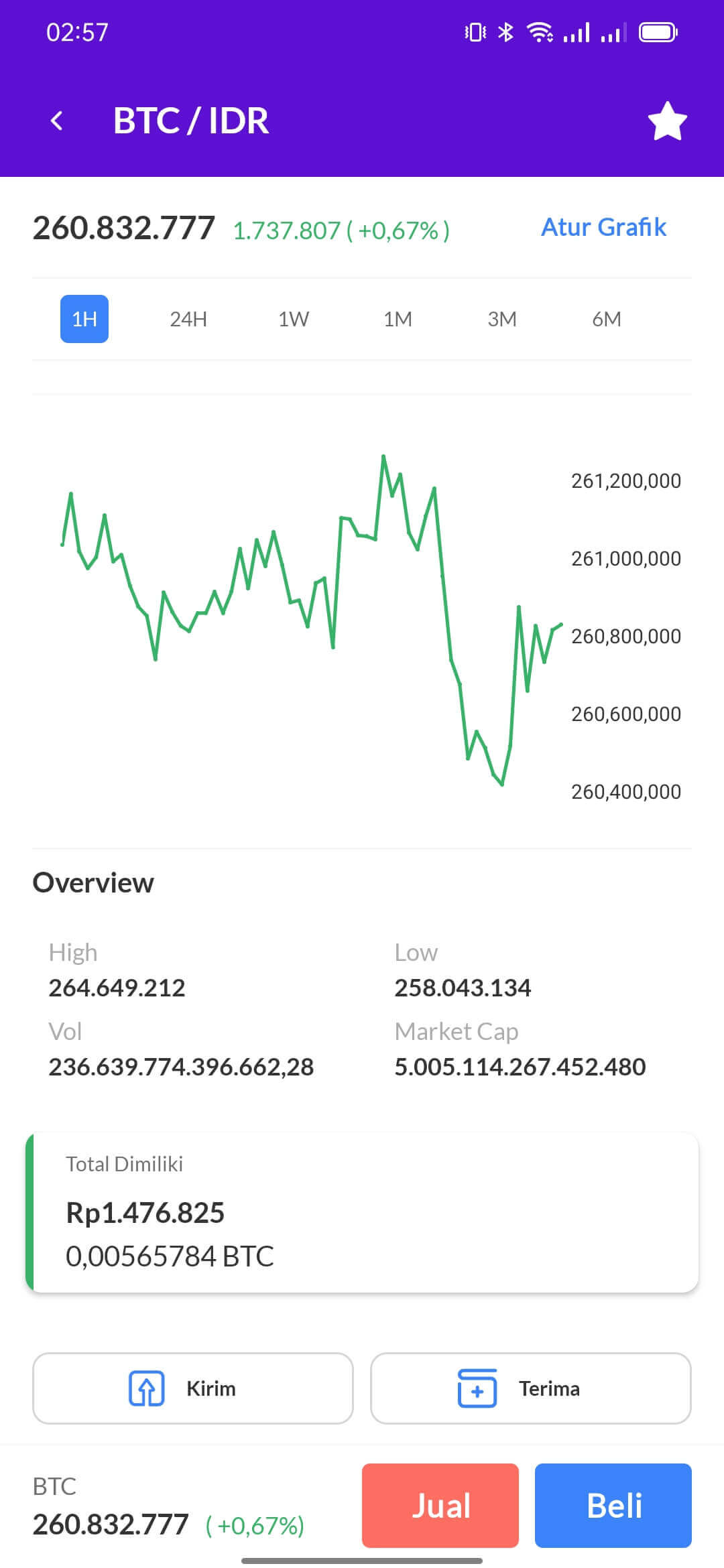Toggle the favorite star icon
The width and height of the screenshot is (724, 1568).
667,121
